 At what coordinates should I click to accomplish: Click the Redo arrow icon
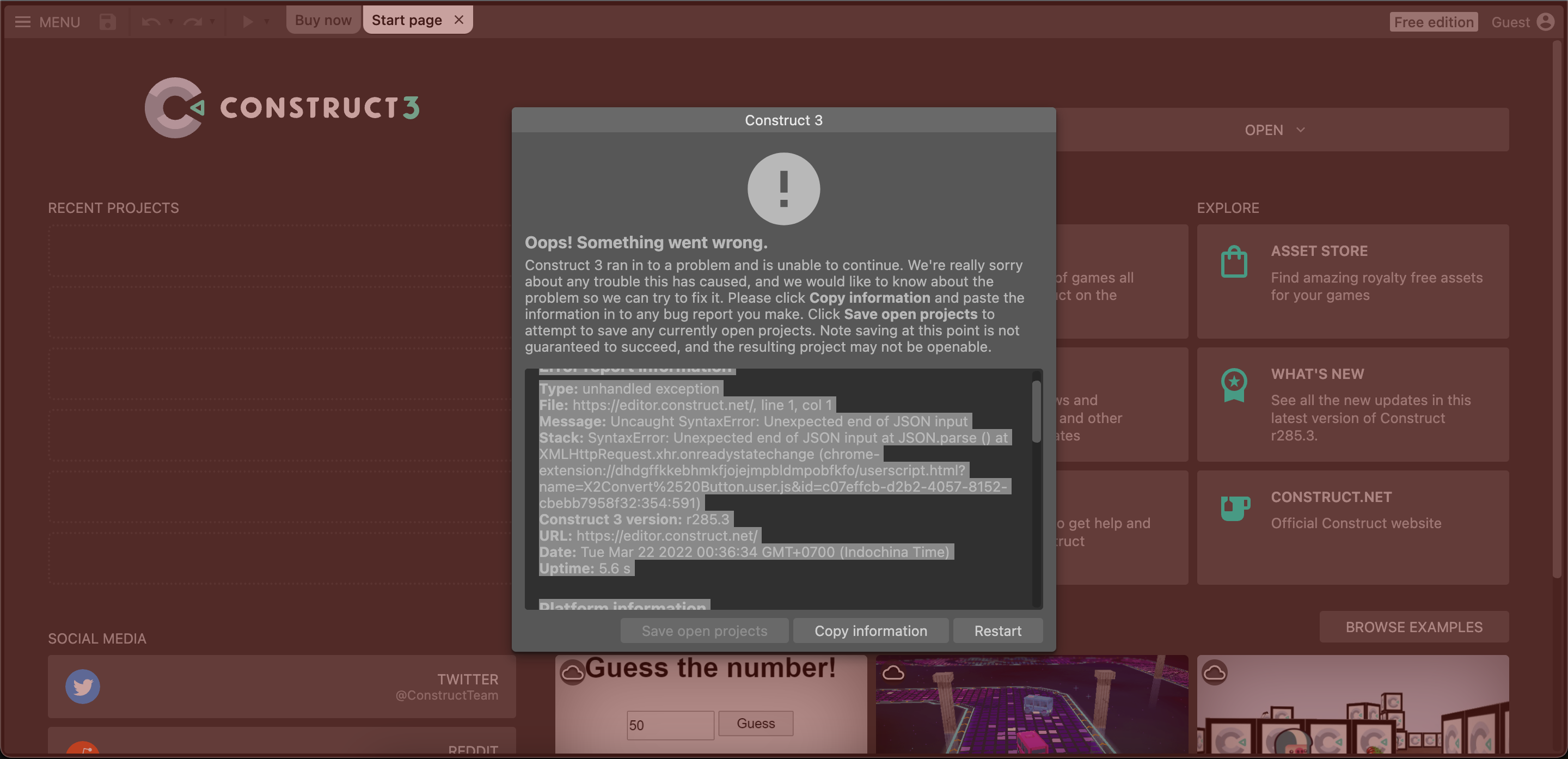(192, 21)
